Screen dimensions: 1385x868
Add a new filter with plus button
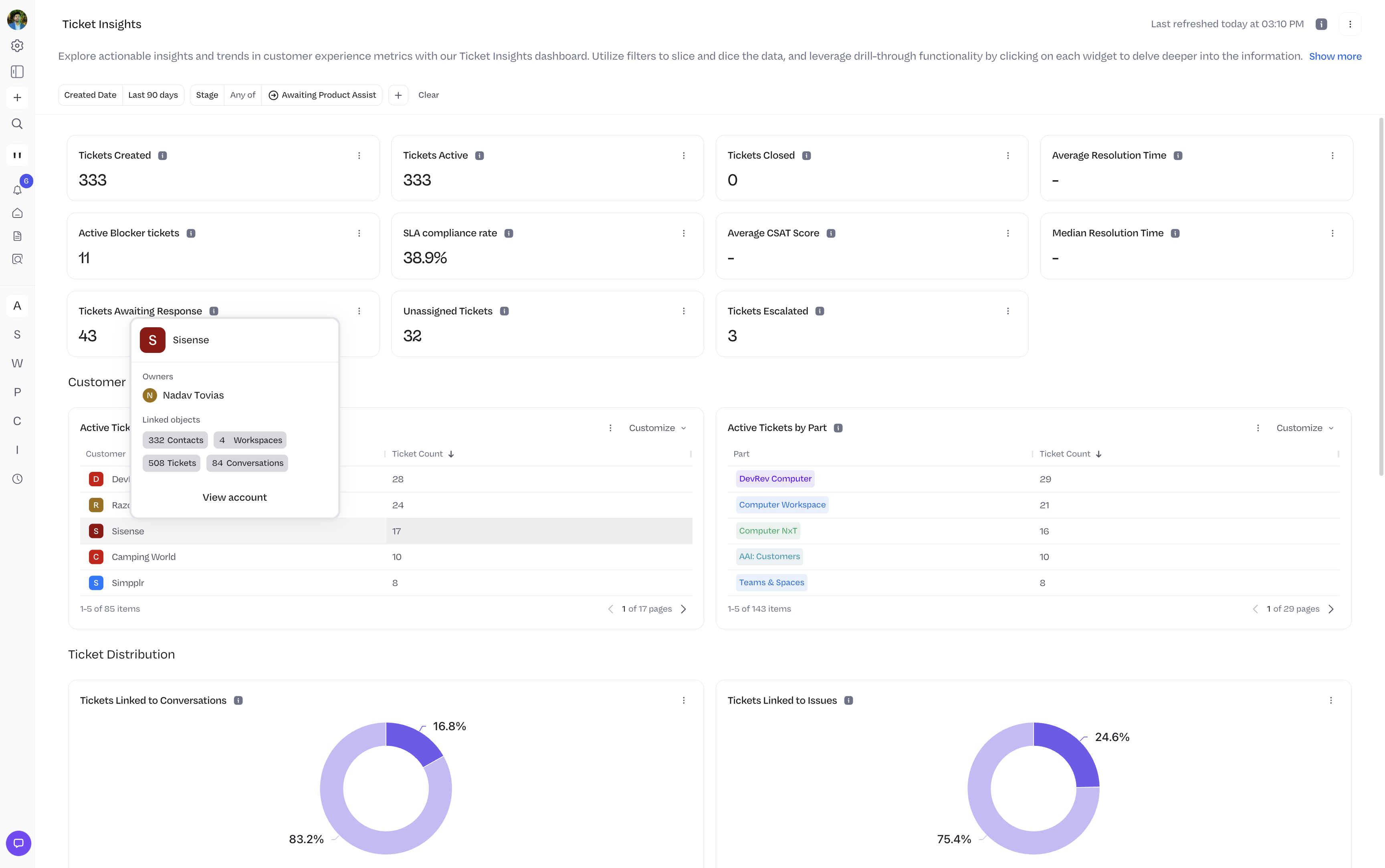[398, 95]
